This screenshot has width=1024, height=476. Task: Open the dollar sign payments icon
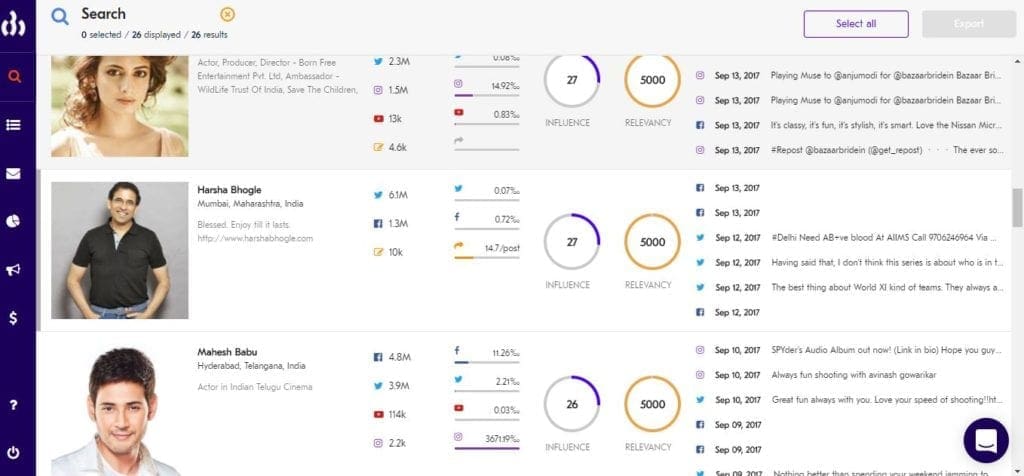click(14, 318)
